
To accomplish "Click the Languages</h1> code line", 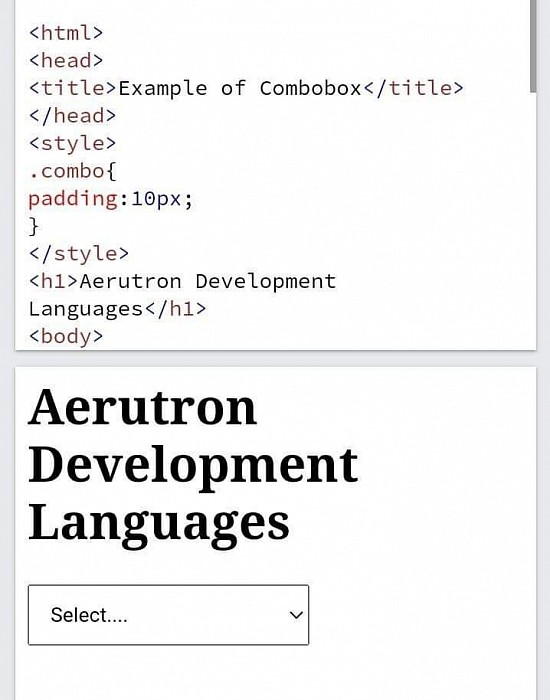I will pos(117,309).
